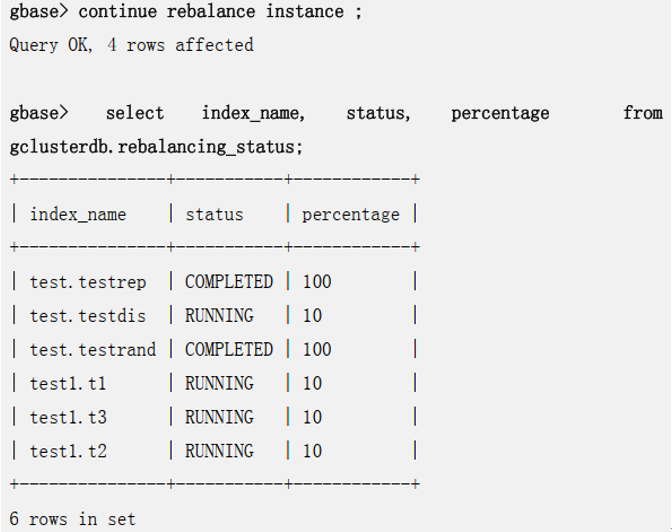Viewport: 672px width, 532px height.
Task: Click the percentage column header in the table
Action: 350,214
